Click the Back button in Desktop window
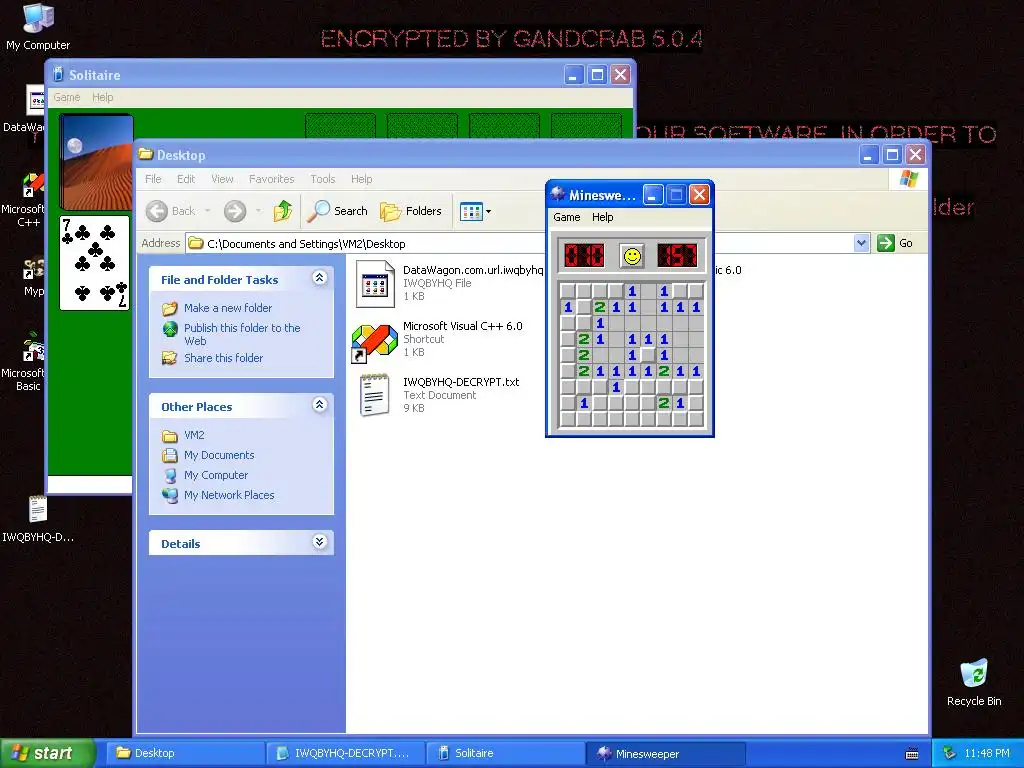Viewport: 1024px width, 768px height. point(170,211)
